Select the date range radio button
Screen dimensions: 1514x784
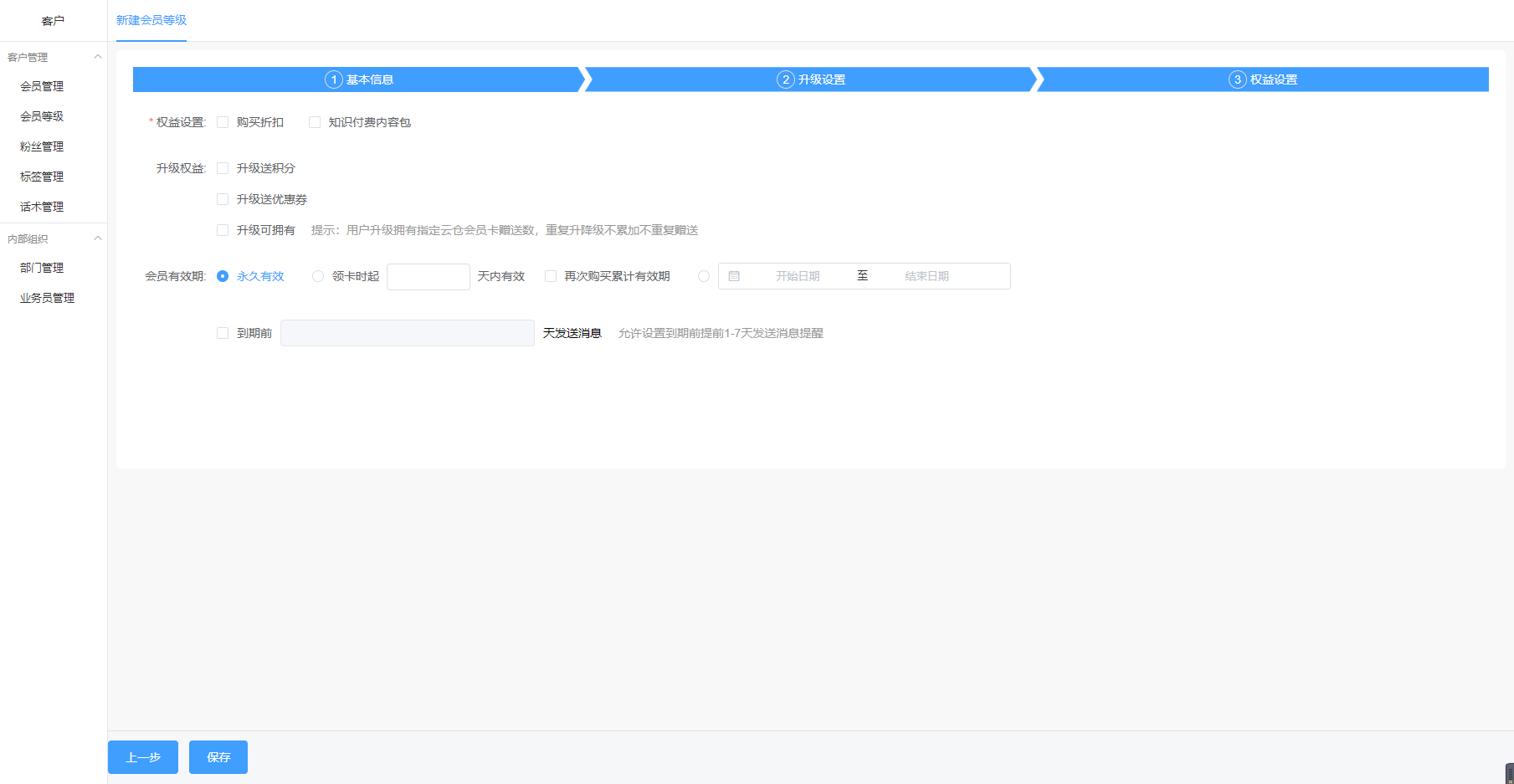(704, 276)
